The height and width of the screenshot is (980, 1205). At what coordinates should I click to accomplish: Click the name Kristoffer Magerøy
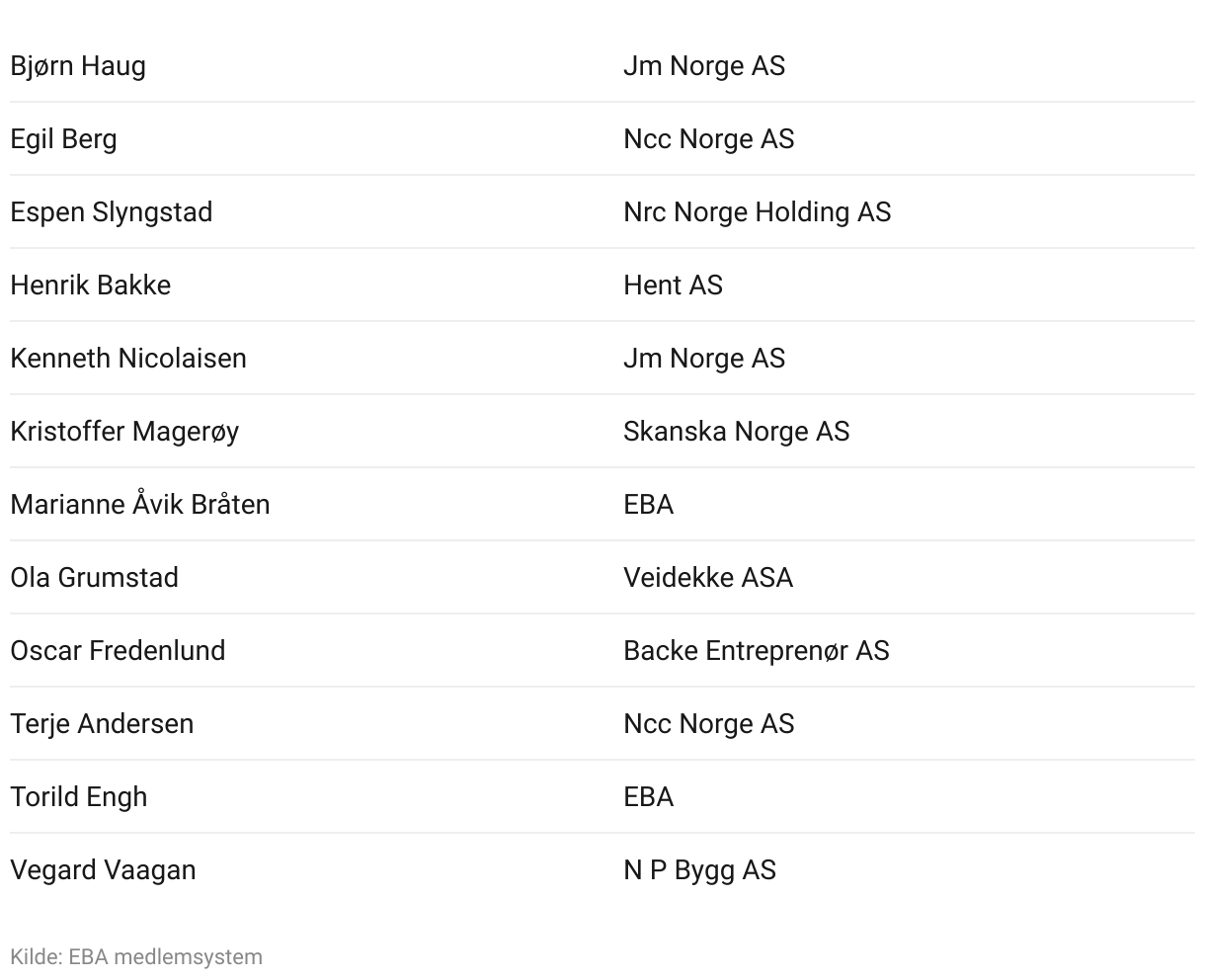coord(124,432)
